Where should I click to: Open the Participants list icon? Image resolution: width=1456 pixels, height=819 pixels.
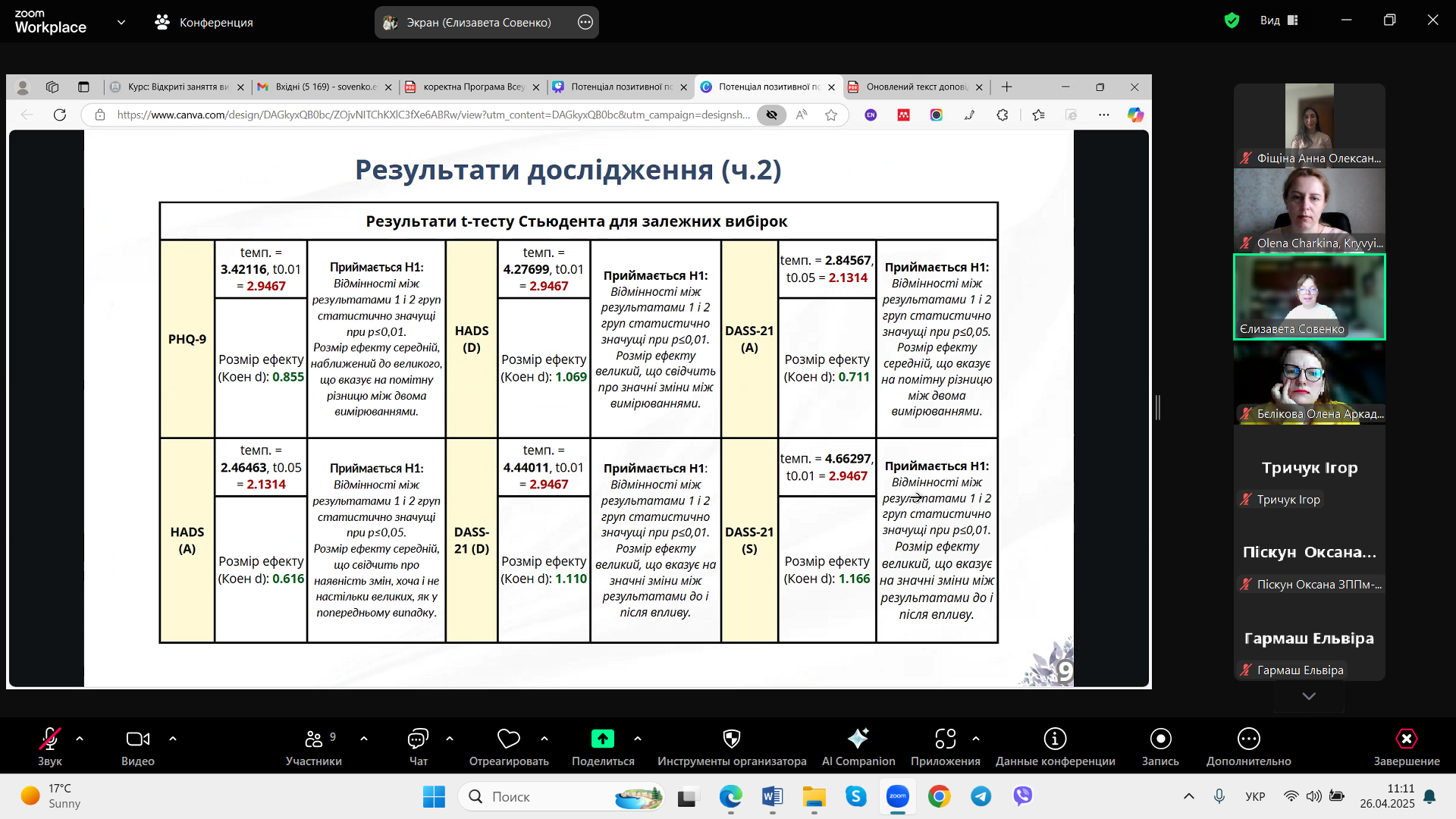pos(314,739)
